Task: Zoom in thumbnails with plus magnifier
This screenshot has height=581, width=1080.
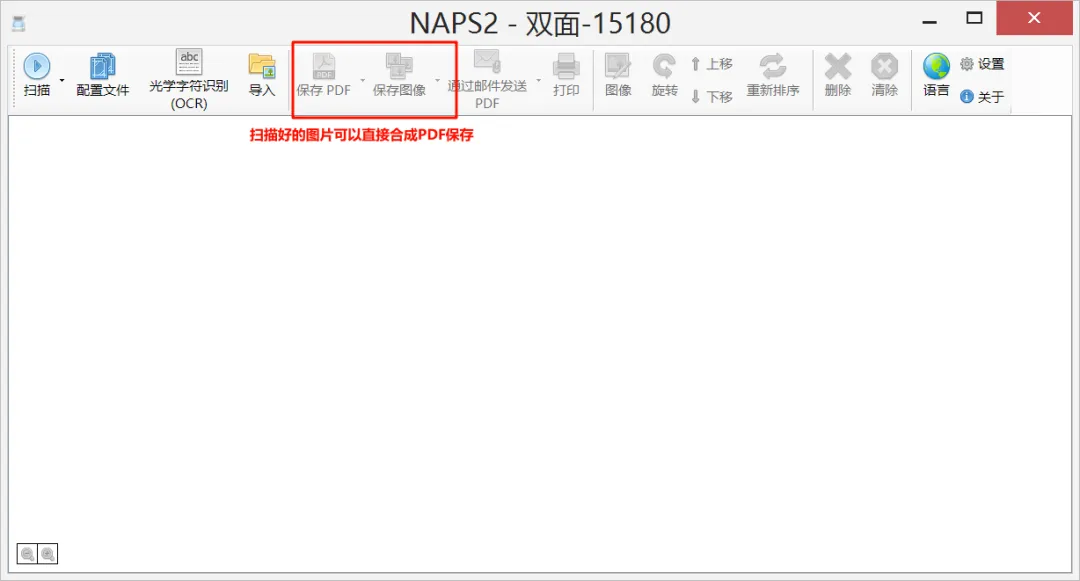Action: [48, 554]
